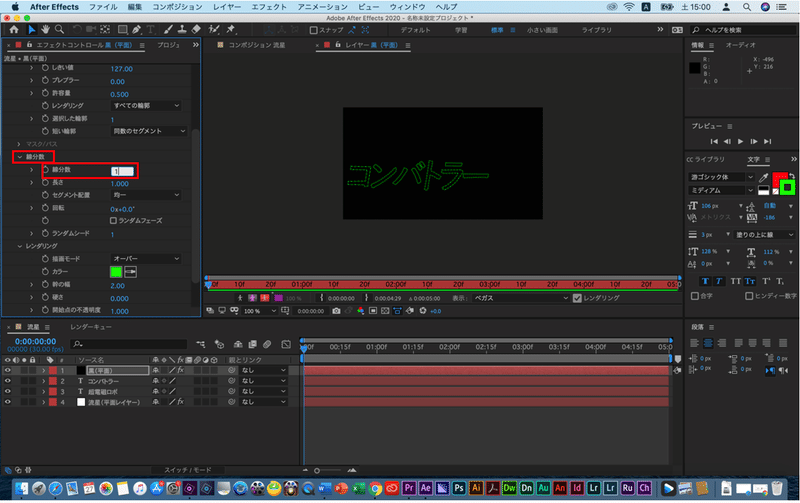Open the コンポジション menu
This screenshot has height=503, width=800.
178,7
